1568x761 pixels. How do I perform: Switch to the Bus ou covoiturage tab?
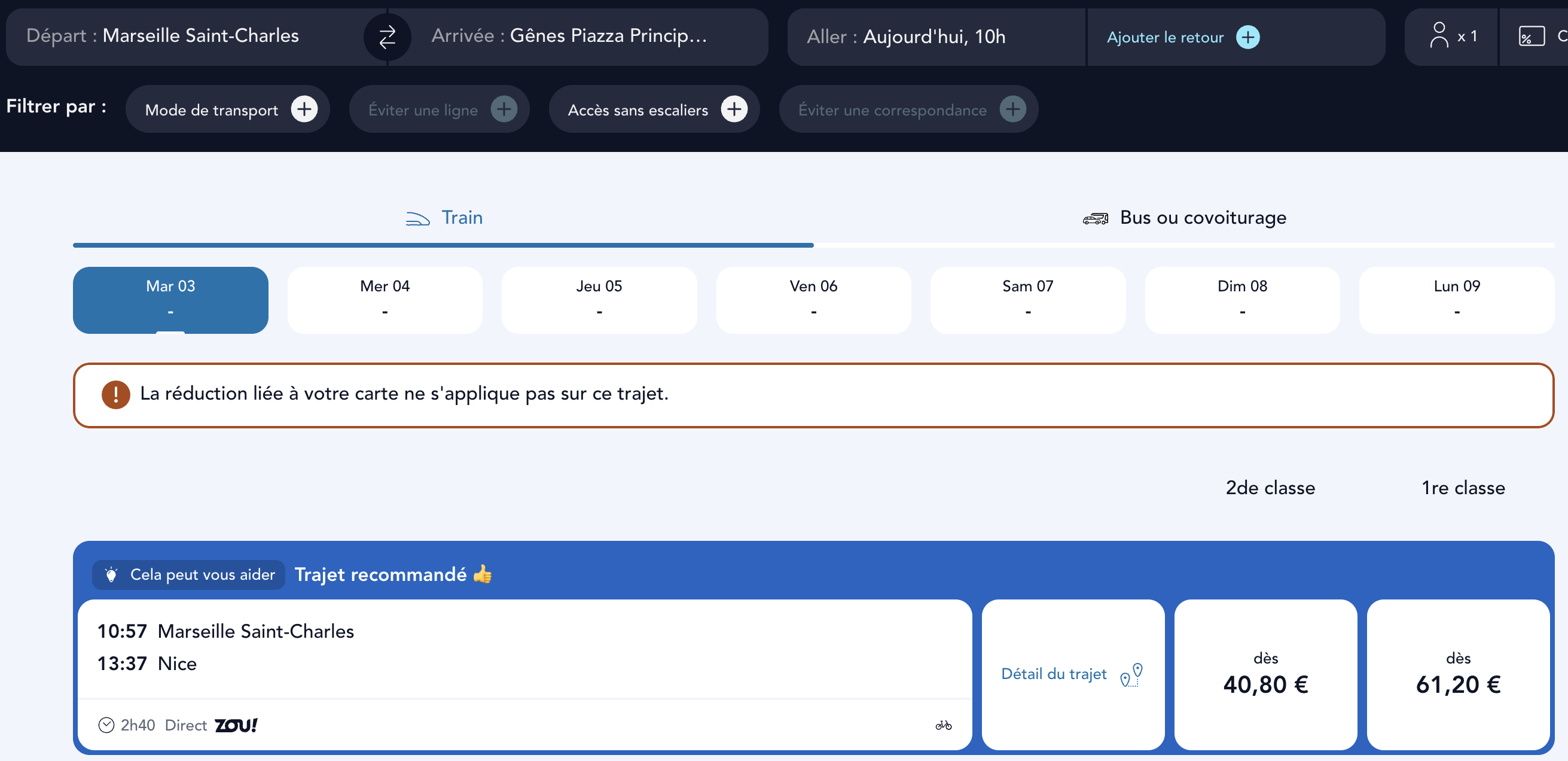click(1202, 218)
